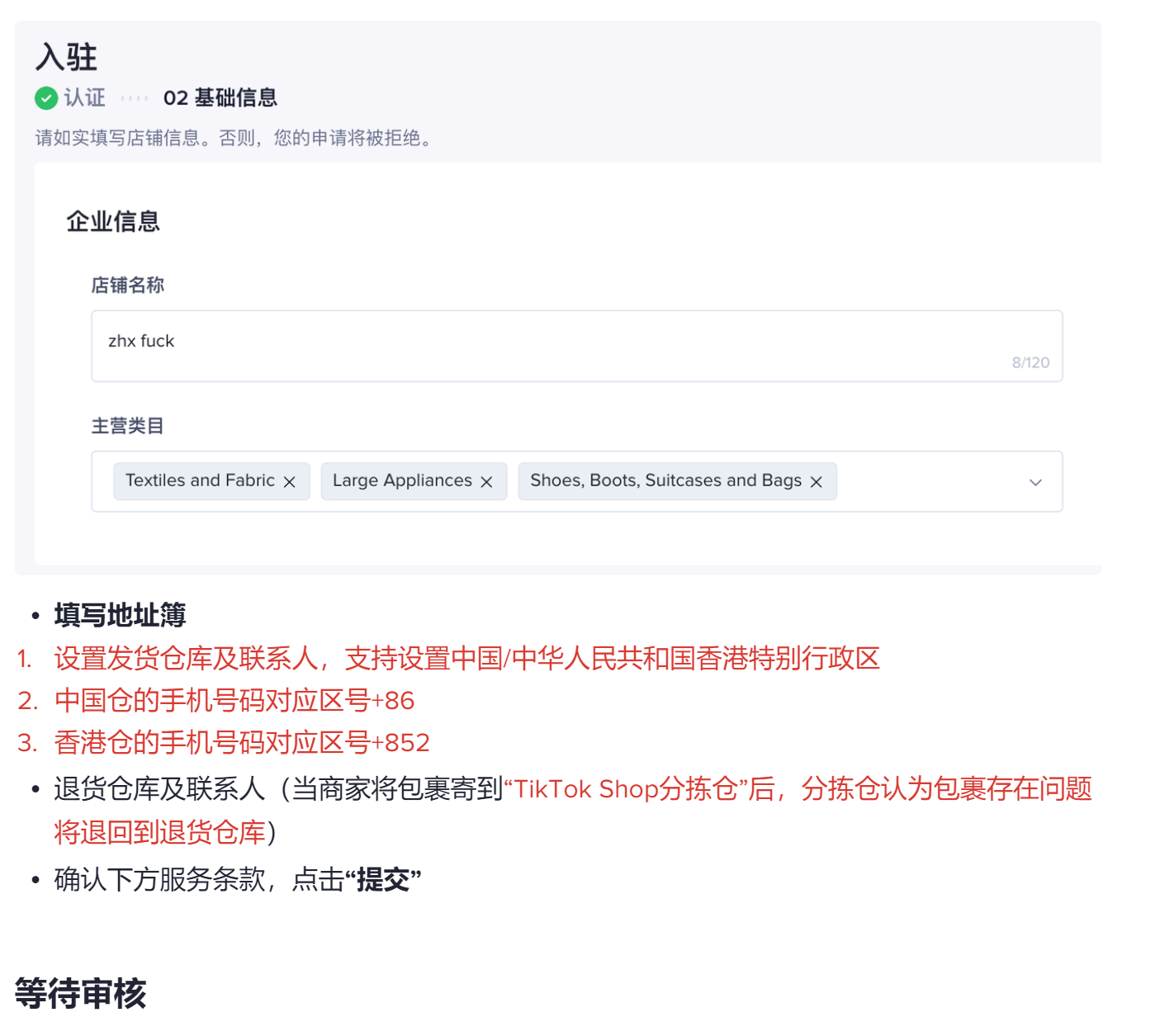Remove the Textiles and Fabric tag
The height and width of the screenshot is (1036, 1160).
(x=290, y=482)
